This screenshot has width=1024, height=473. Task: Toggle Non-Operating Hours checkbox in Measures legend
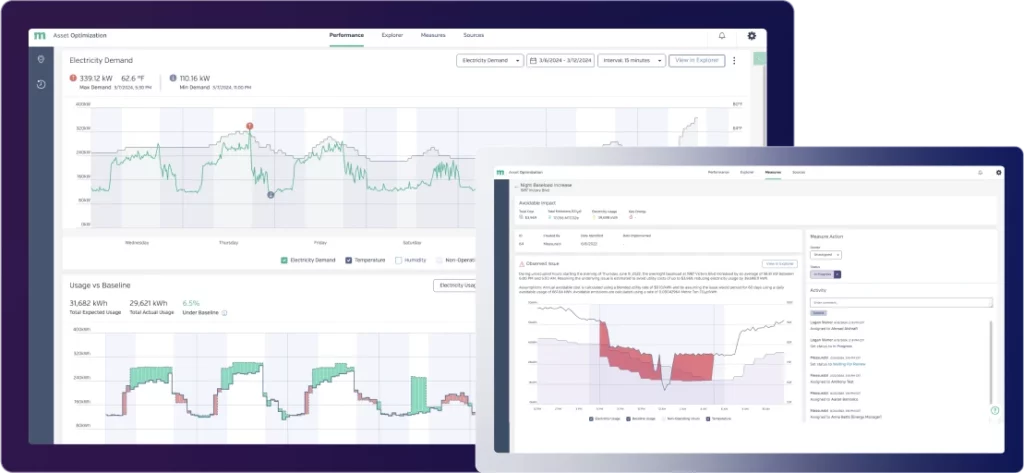click(665, 419)
